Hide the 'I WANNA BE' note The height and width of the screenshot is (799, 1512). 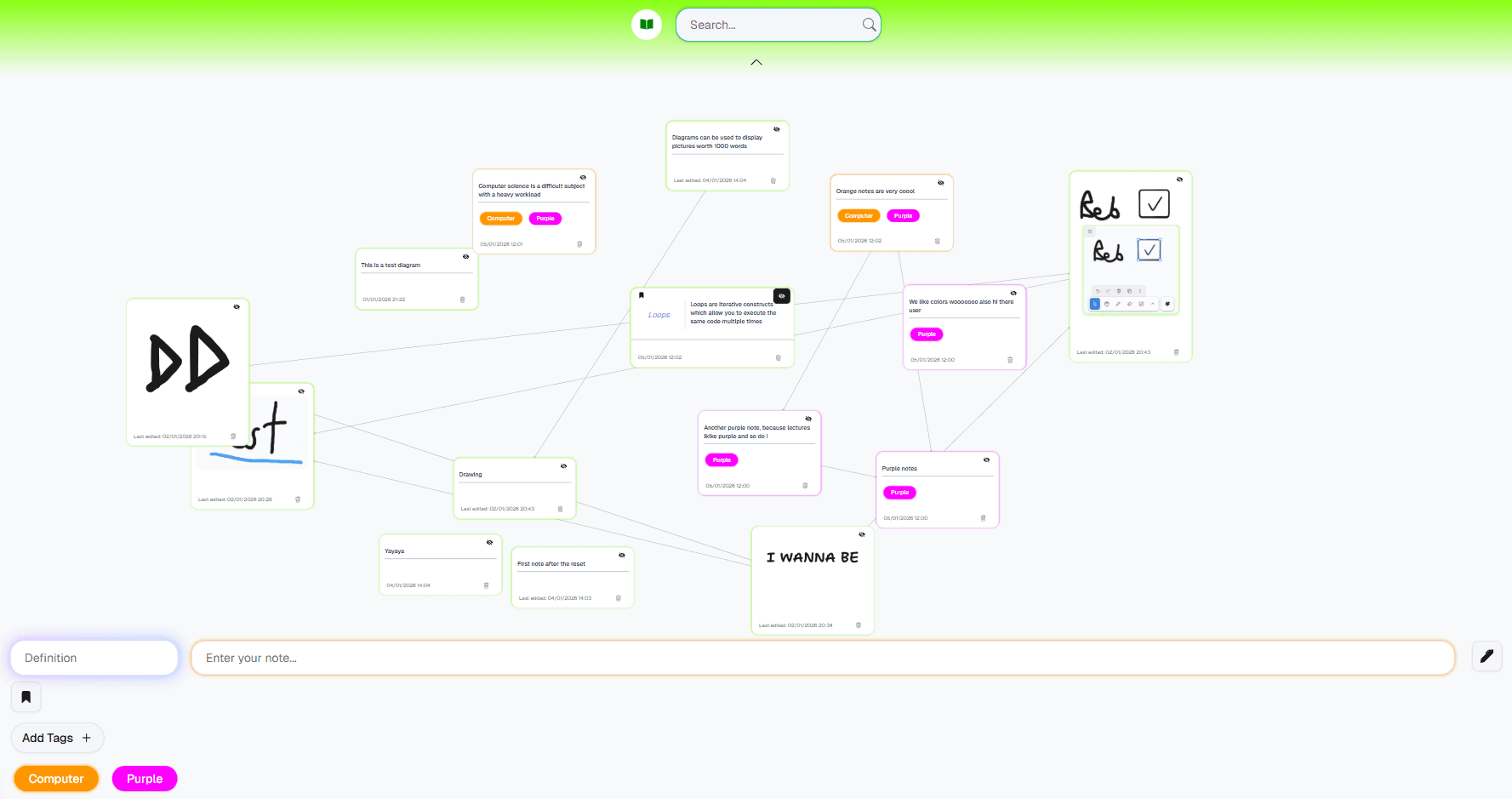tap(861, 534)
